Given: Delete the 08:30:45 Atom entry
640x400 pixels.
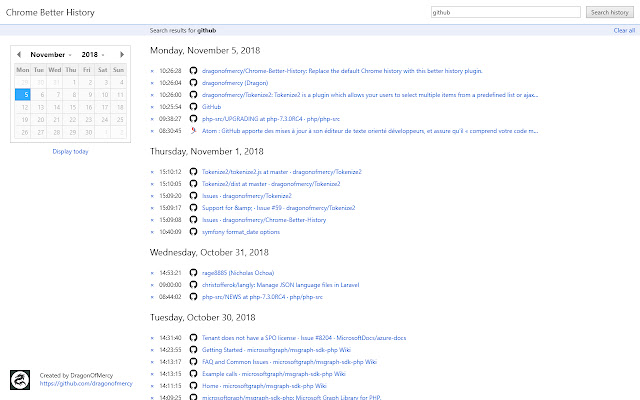Looking at the screenshot, I should pyautogui.click(x=152, y=131).
